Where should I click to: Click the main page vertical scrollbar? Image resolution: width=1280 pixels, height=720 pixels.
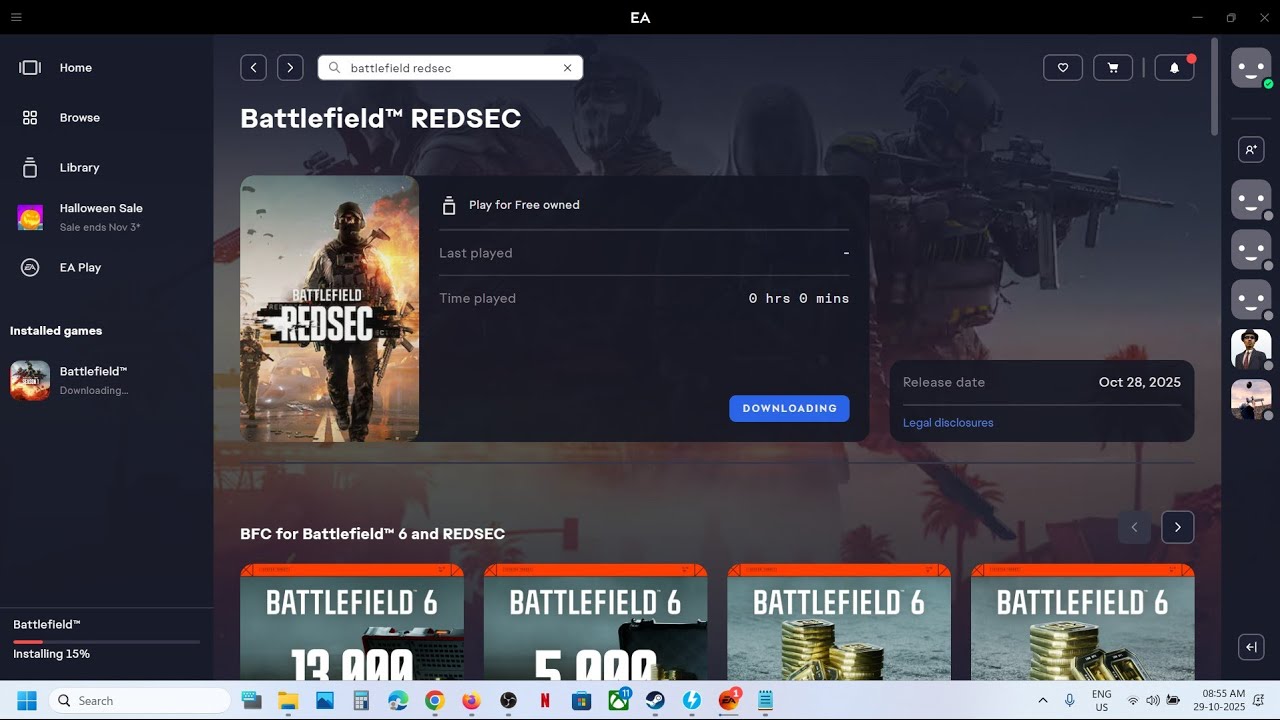pos(1214,88)
